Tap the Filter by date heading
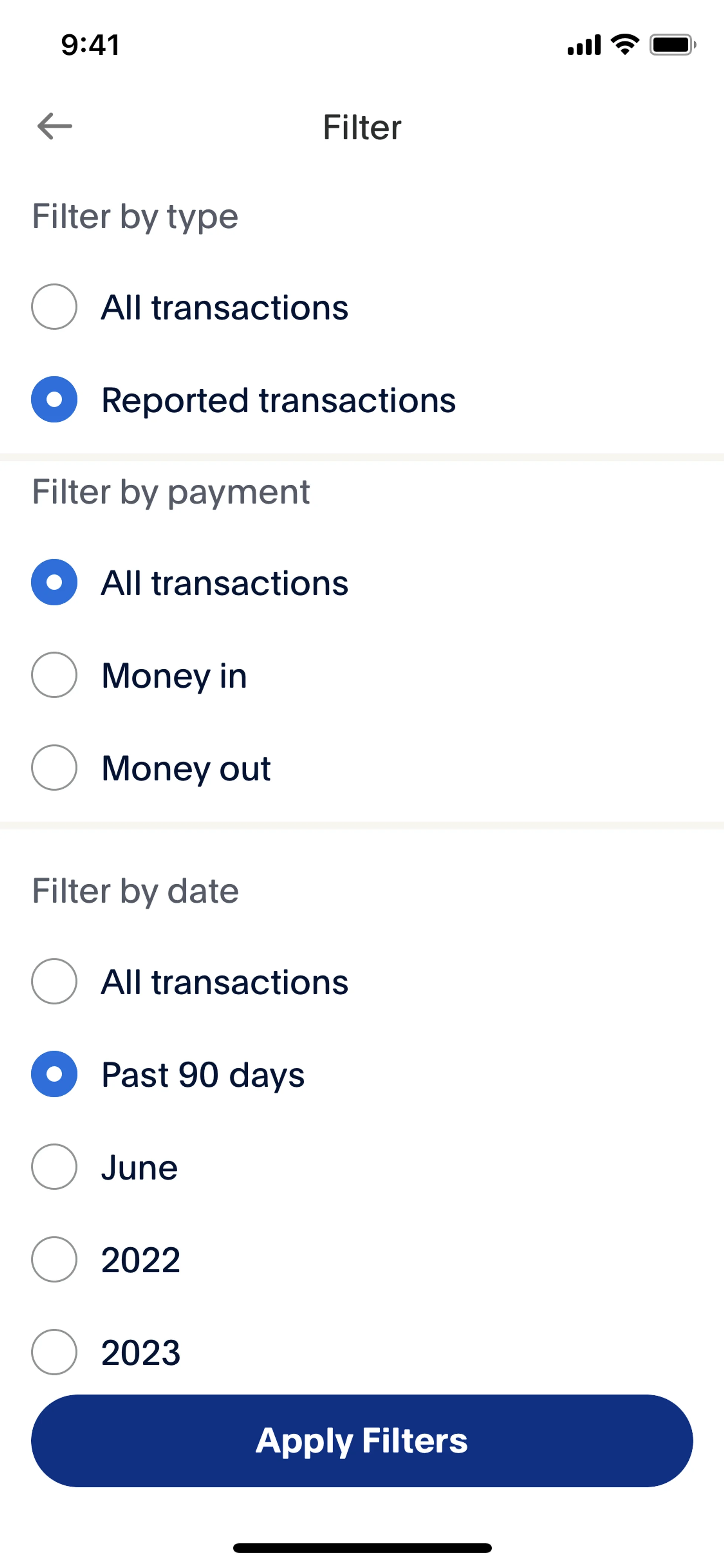 [x=135, y=891]
